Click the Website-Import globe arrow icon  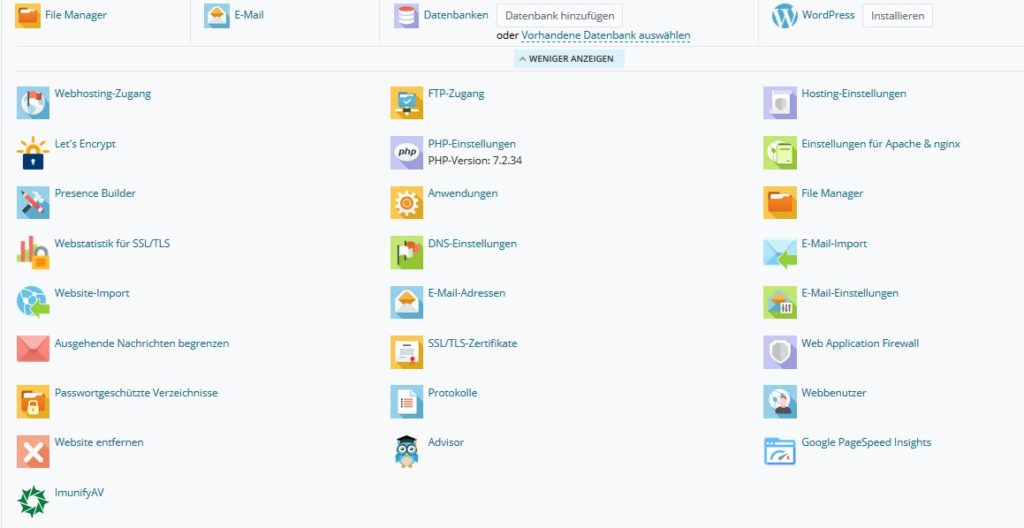click(33, 303)
